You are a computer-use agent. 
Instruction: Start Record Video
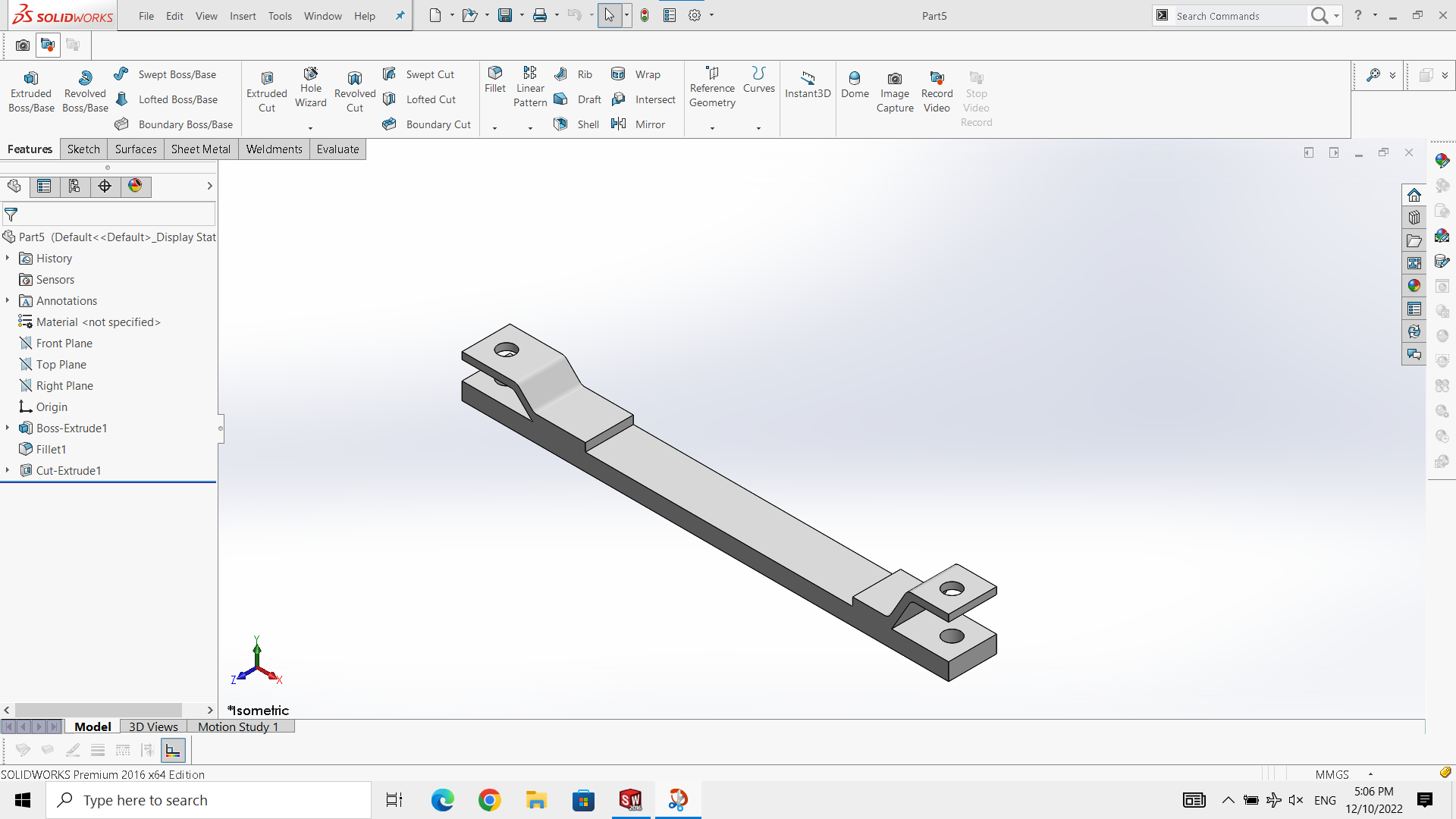937,93
